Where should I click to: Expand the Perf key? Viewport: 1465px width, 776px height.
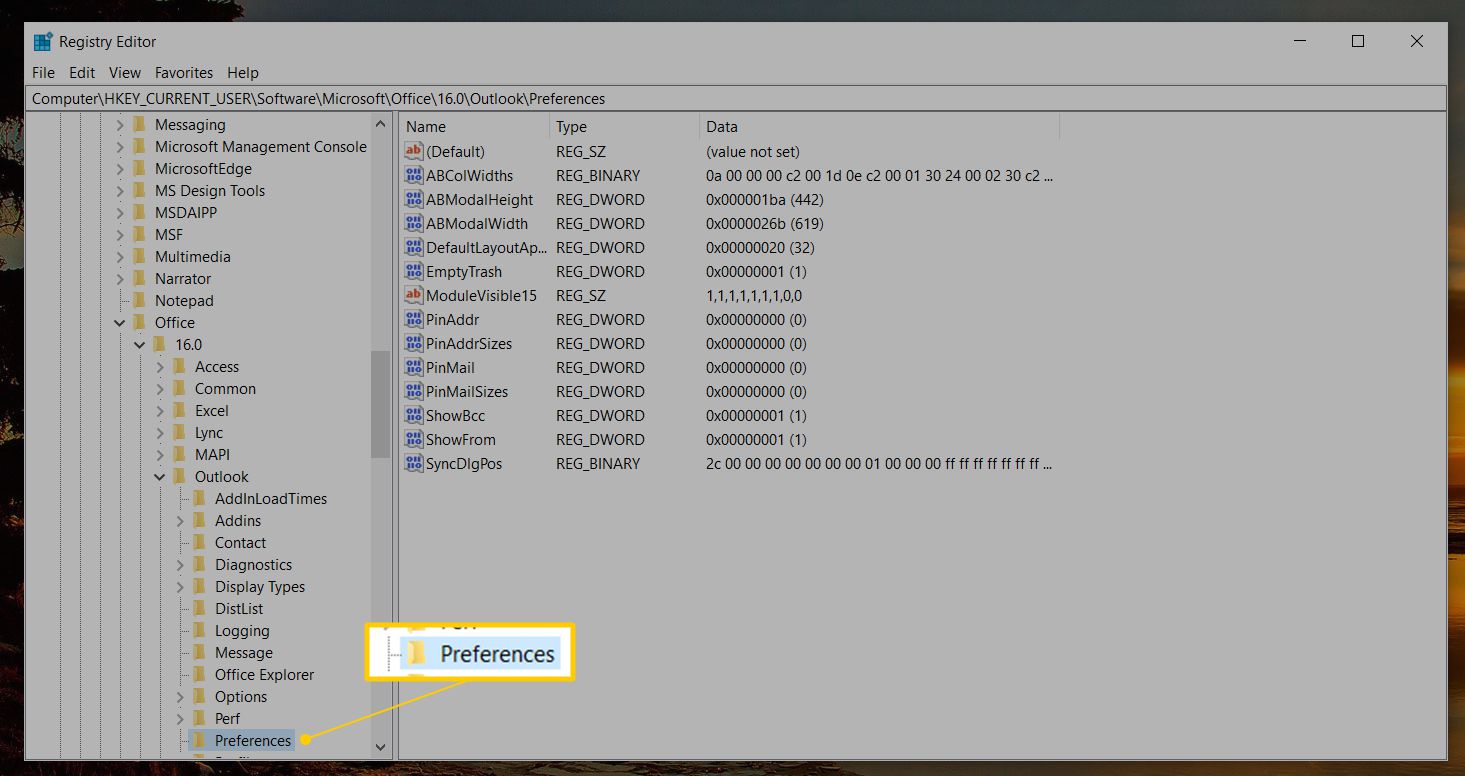click(x=180, y=718)
